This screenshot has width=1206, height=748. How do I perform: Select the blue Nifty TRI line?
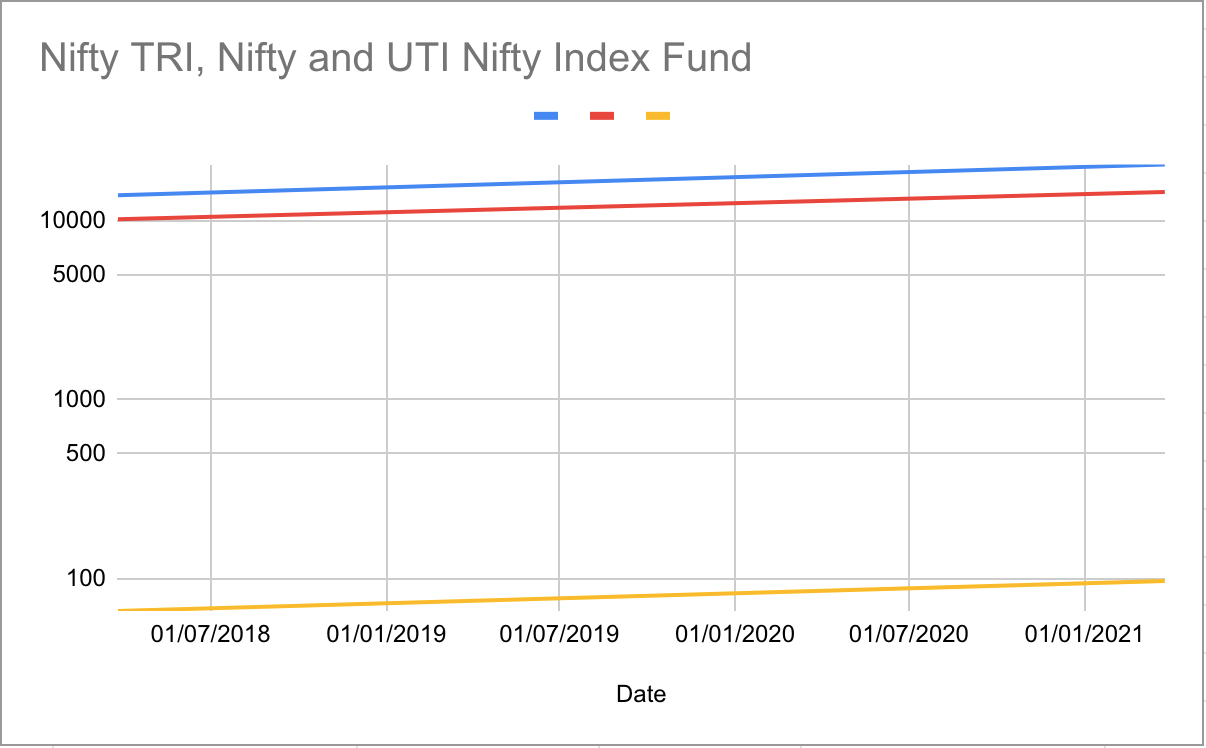pyautogui.click(x=640, y=180)
